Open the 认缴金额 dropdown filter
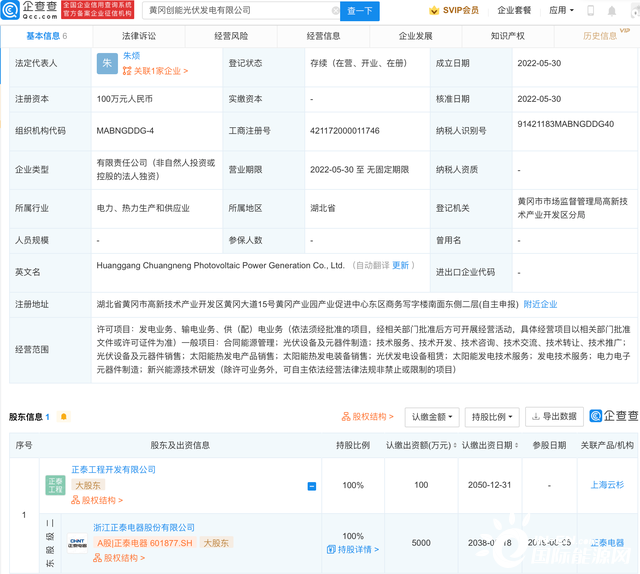This screenshot has width=640, height=574. click(x=431, y=416)
